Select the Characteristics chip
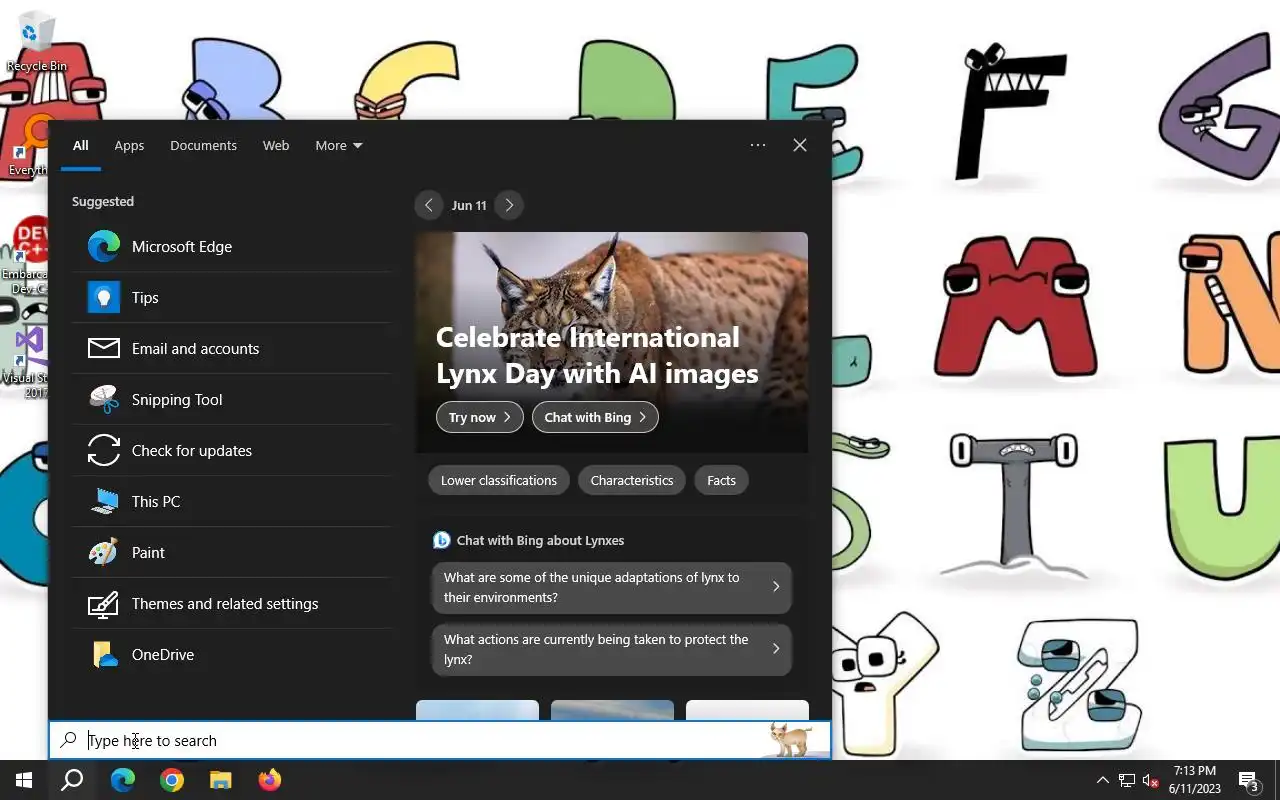The height and width of the screenshot is (800, 1280). coord(632,480)
